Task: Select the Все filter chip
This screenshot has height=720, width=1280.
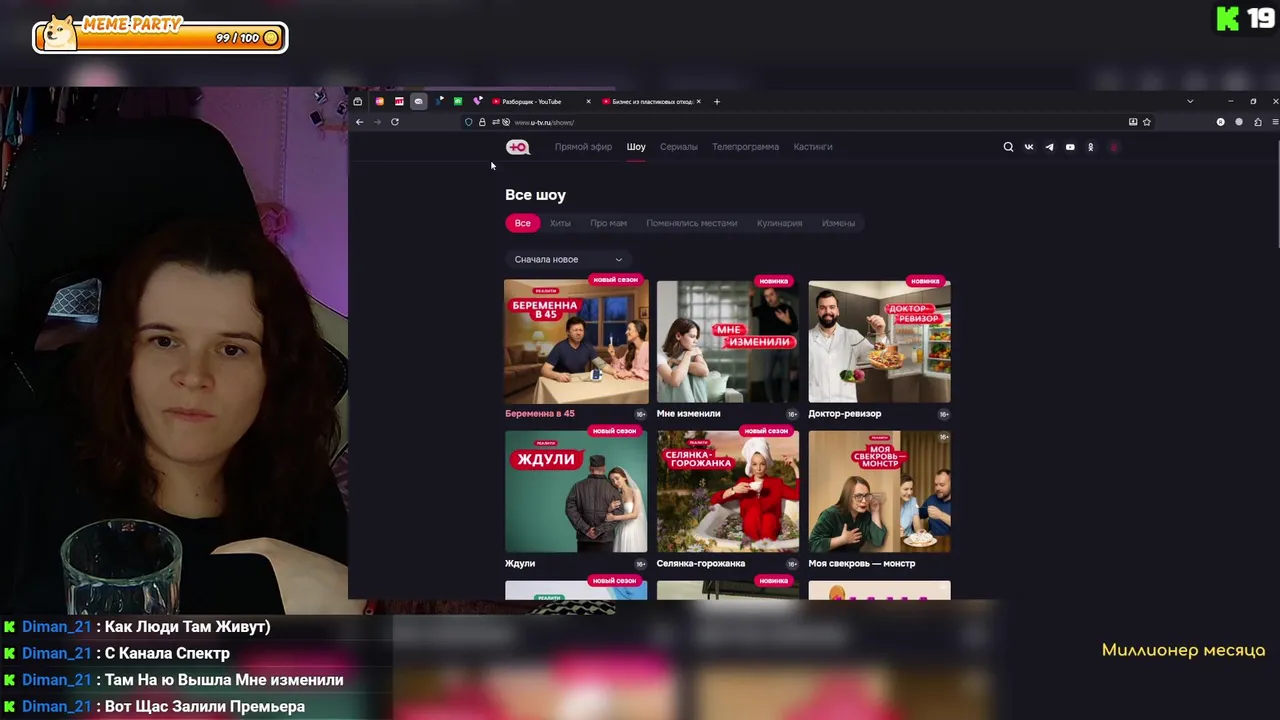Action: tap(522, 223)
